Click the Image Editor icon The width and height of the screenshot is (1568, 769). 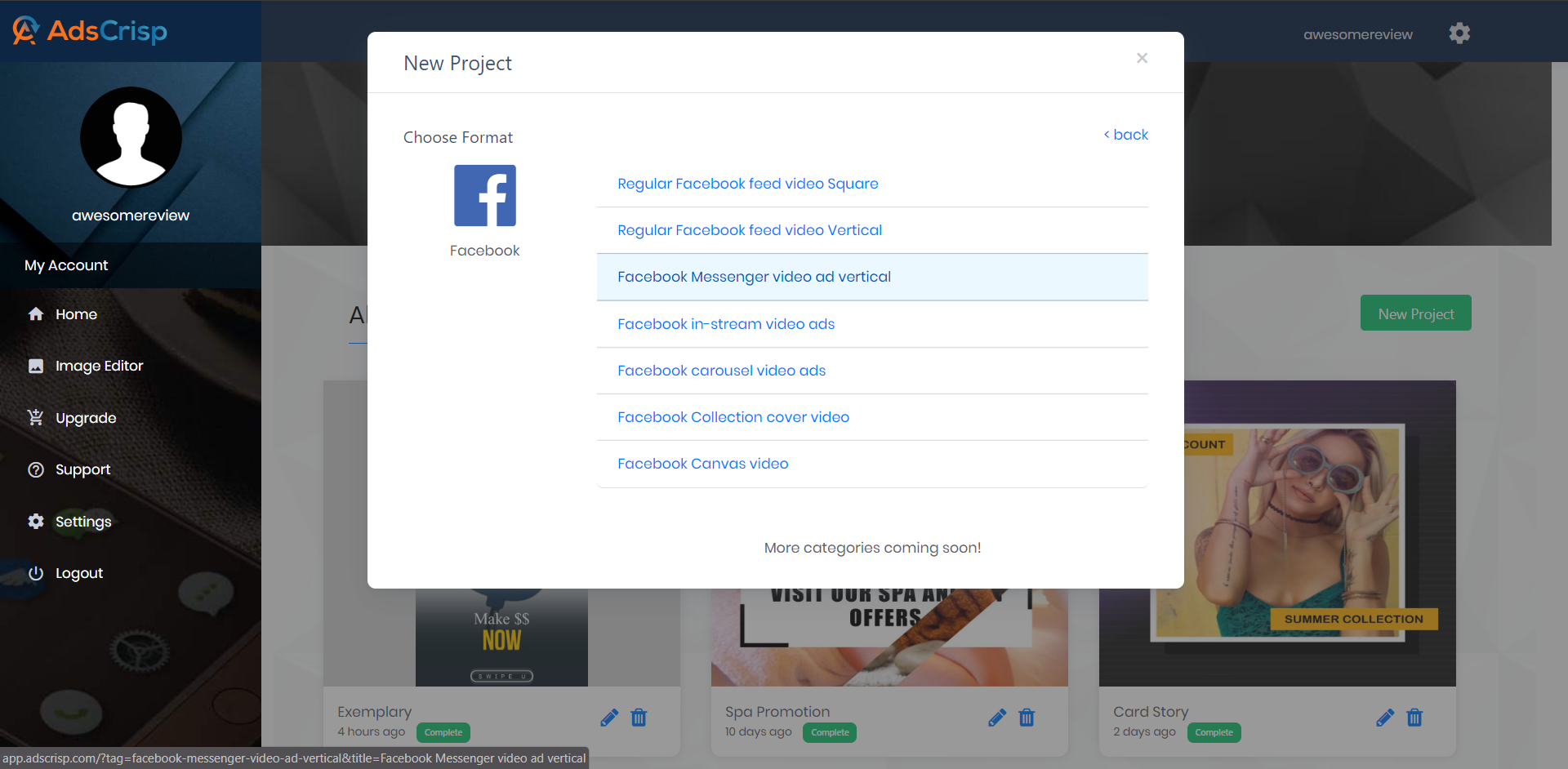coord(36,366)
